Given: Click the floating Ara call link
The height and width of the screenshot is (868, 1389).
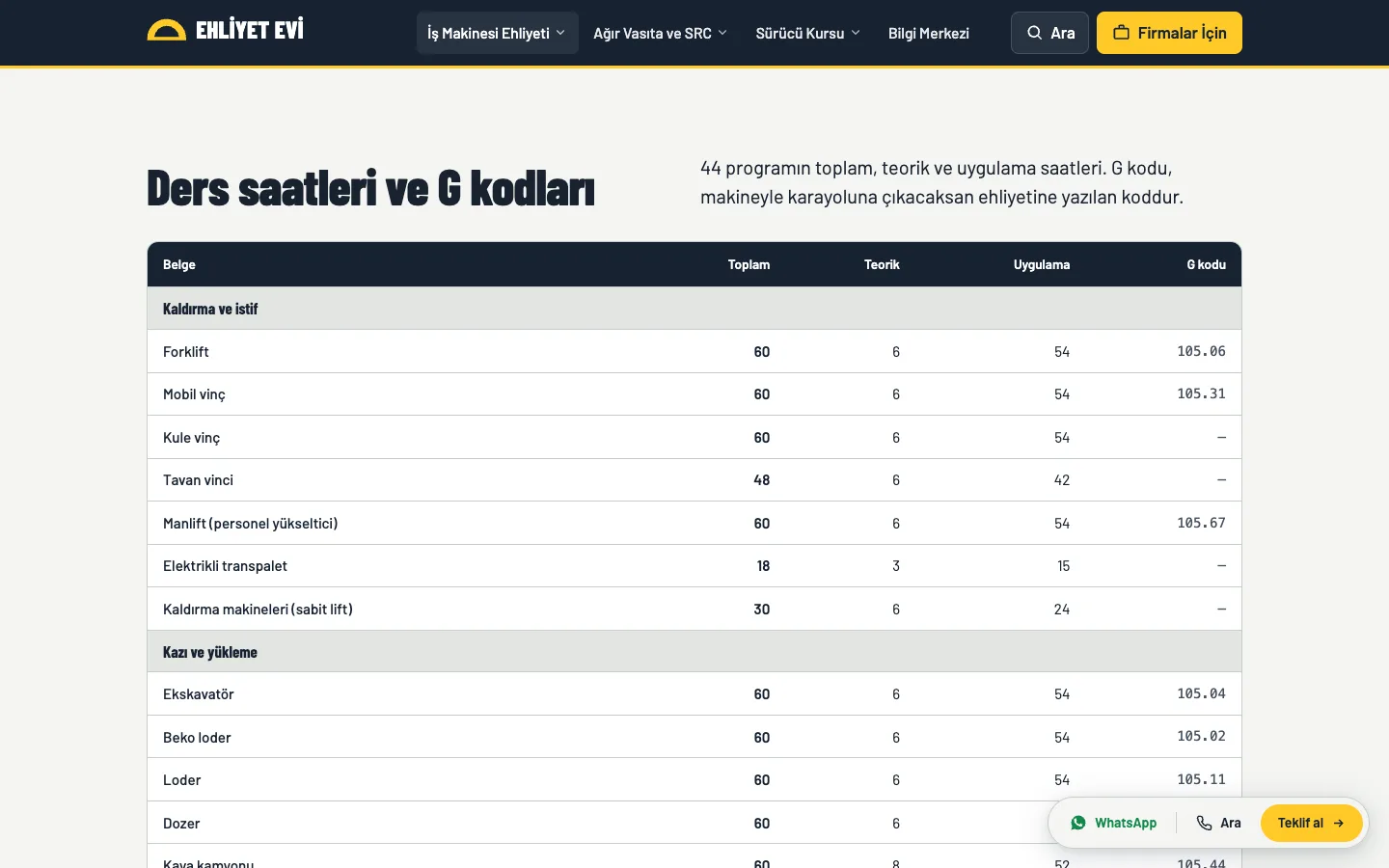Looking at the screenshot, I should click(x=1219, y=823).
